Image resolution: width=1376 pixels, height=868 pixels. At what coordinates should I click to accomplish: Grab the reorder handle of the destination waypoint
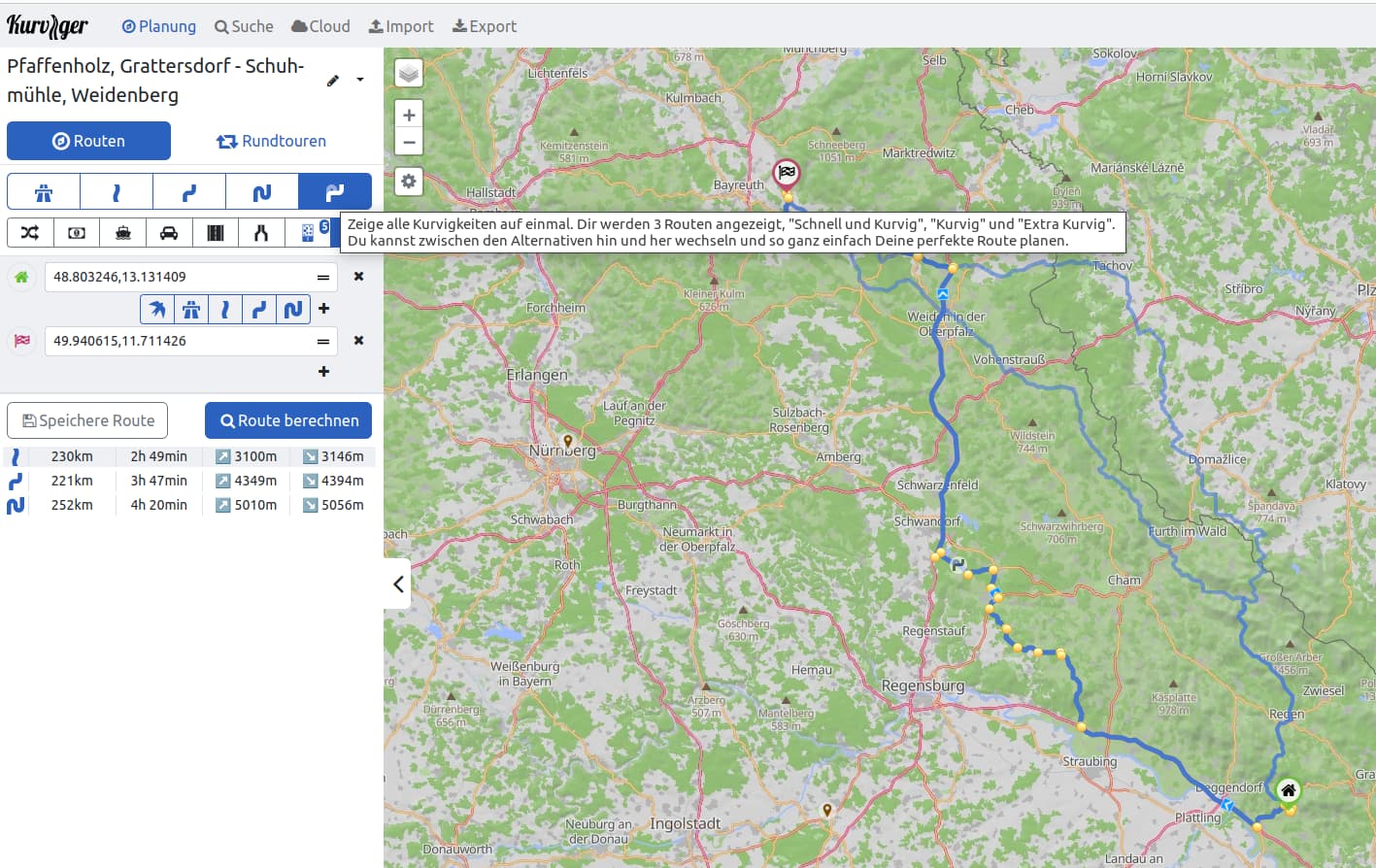[x=323, y=342]
